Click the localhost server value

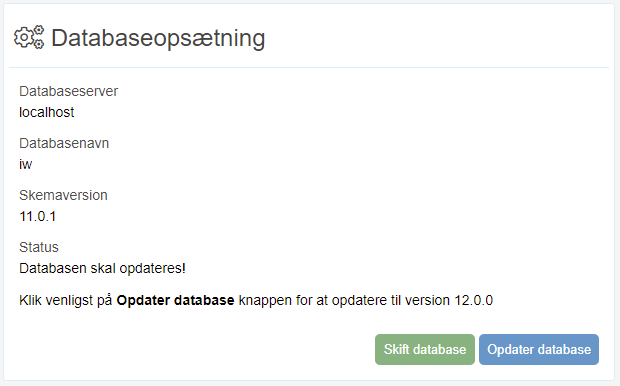click(47, 112)
